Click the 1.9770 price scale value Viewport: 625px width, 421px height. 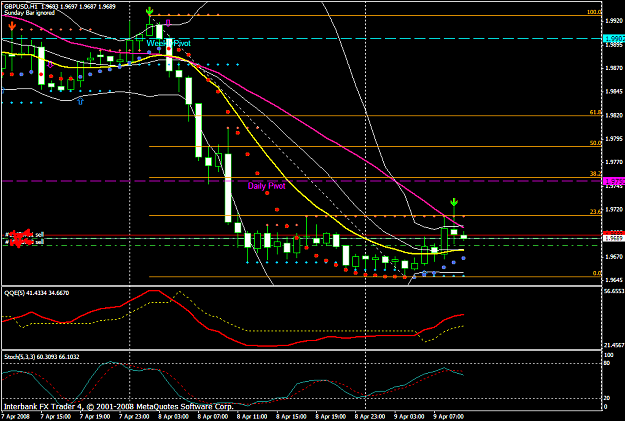614,162
